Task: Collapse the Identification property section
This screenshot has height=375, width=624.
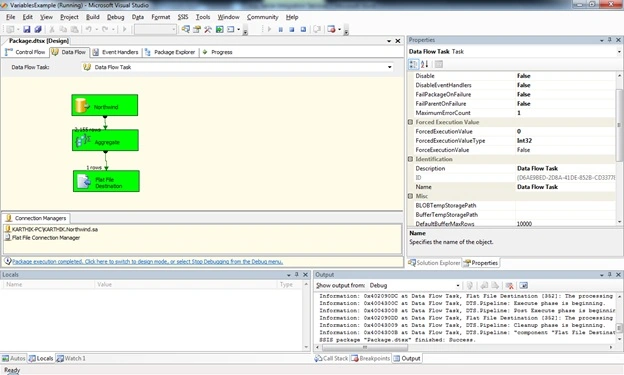Action: click(410, 159)
